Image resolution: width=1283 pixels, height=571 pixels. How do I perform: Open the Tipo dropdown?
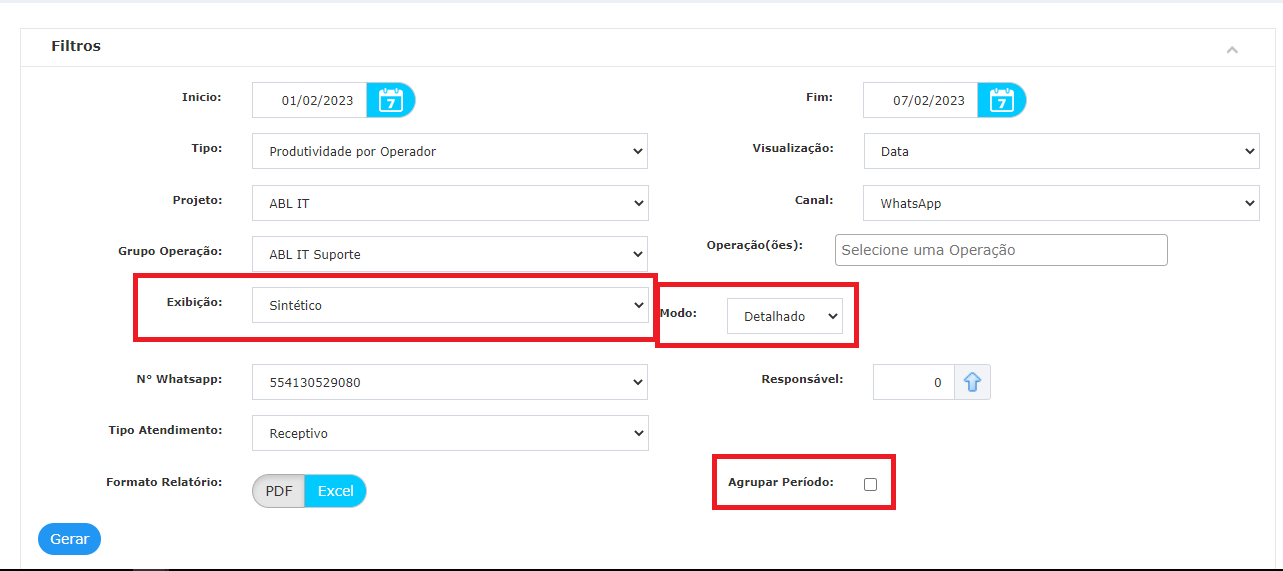(450, 151)
